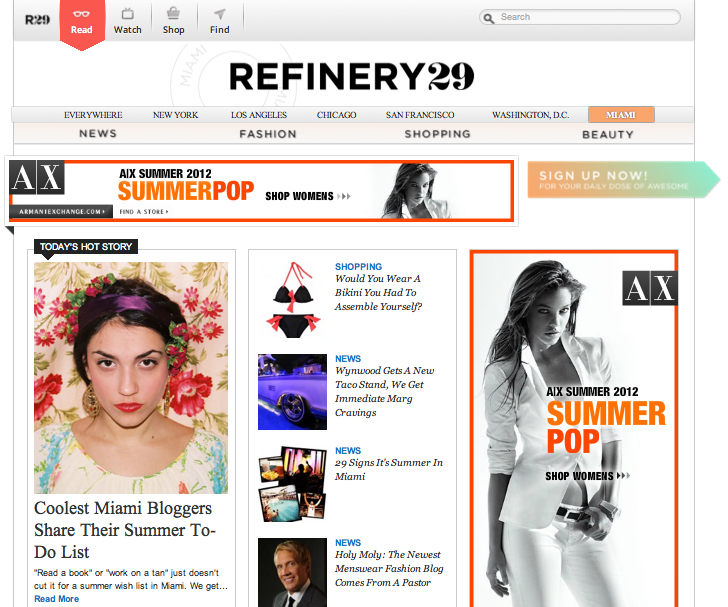Open 29 Signs It's Summer In Miami
This screenshot has width=728, height=607.
[x=389, y=470]
